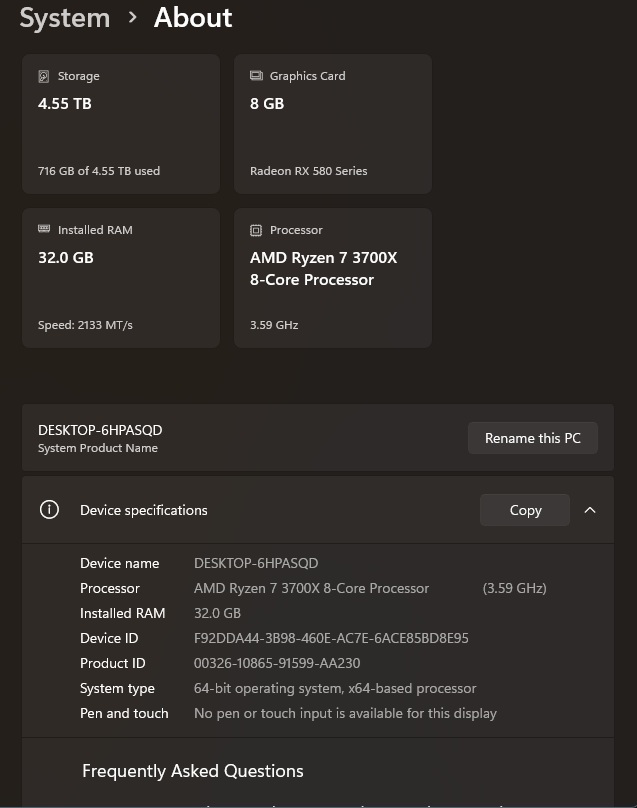The image size is (637, 808).
Task: Click the Graphics Card icon
Action: 255,76
